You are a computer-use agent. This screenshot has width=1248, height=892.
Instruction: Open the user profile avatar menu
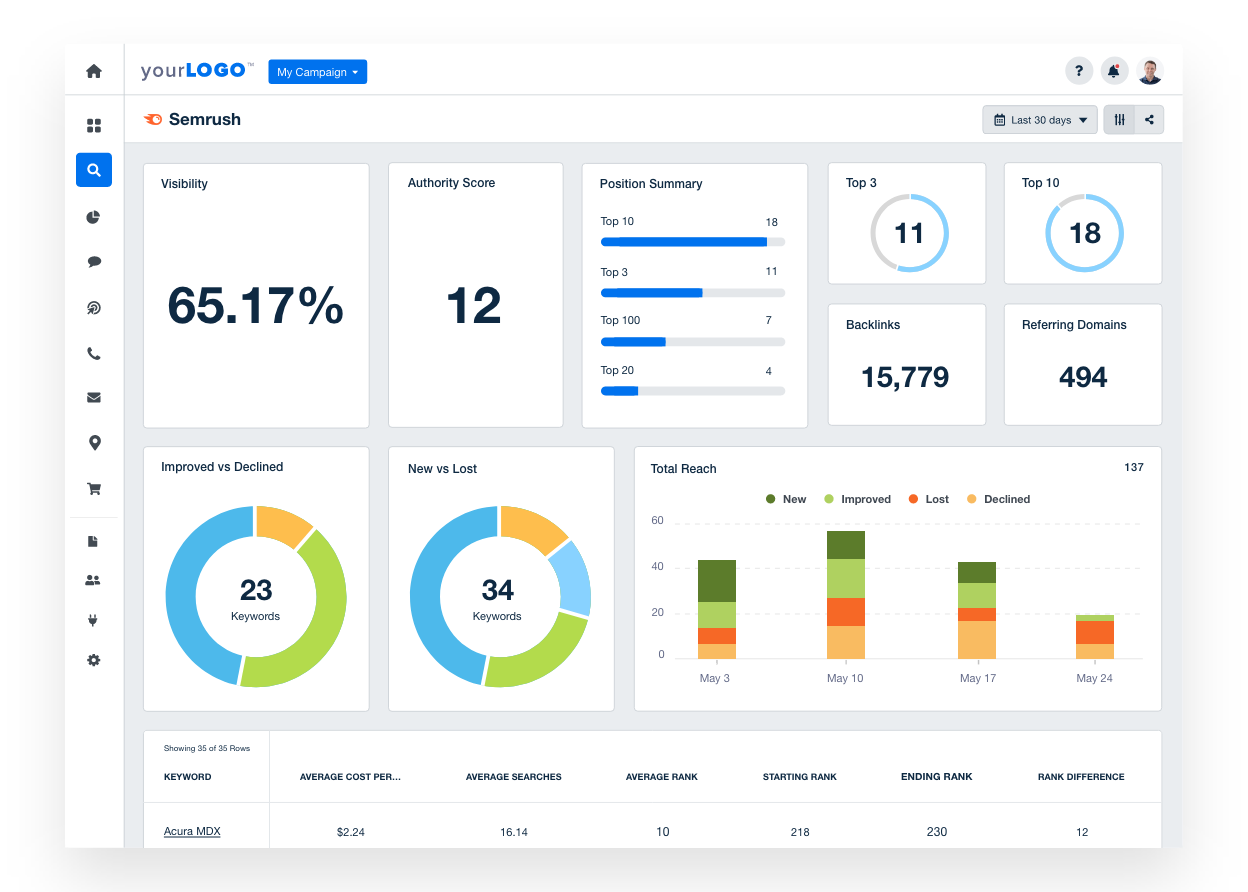(x=1150, y=71)
